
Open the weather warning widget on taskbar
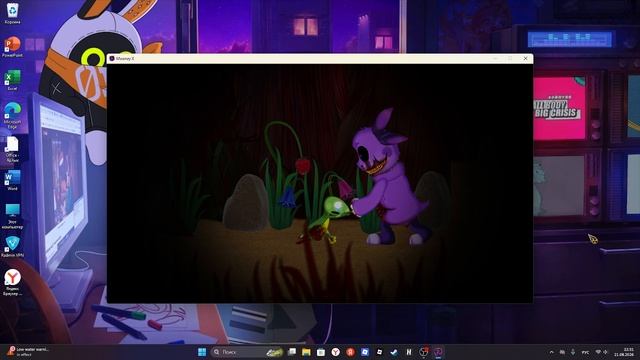[29, 352]
